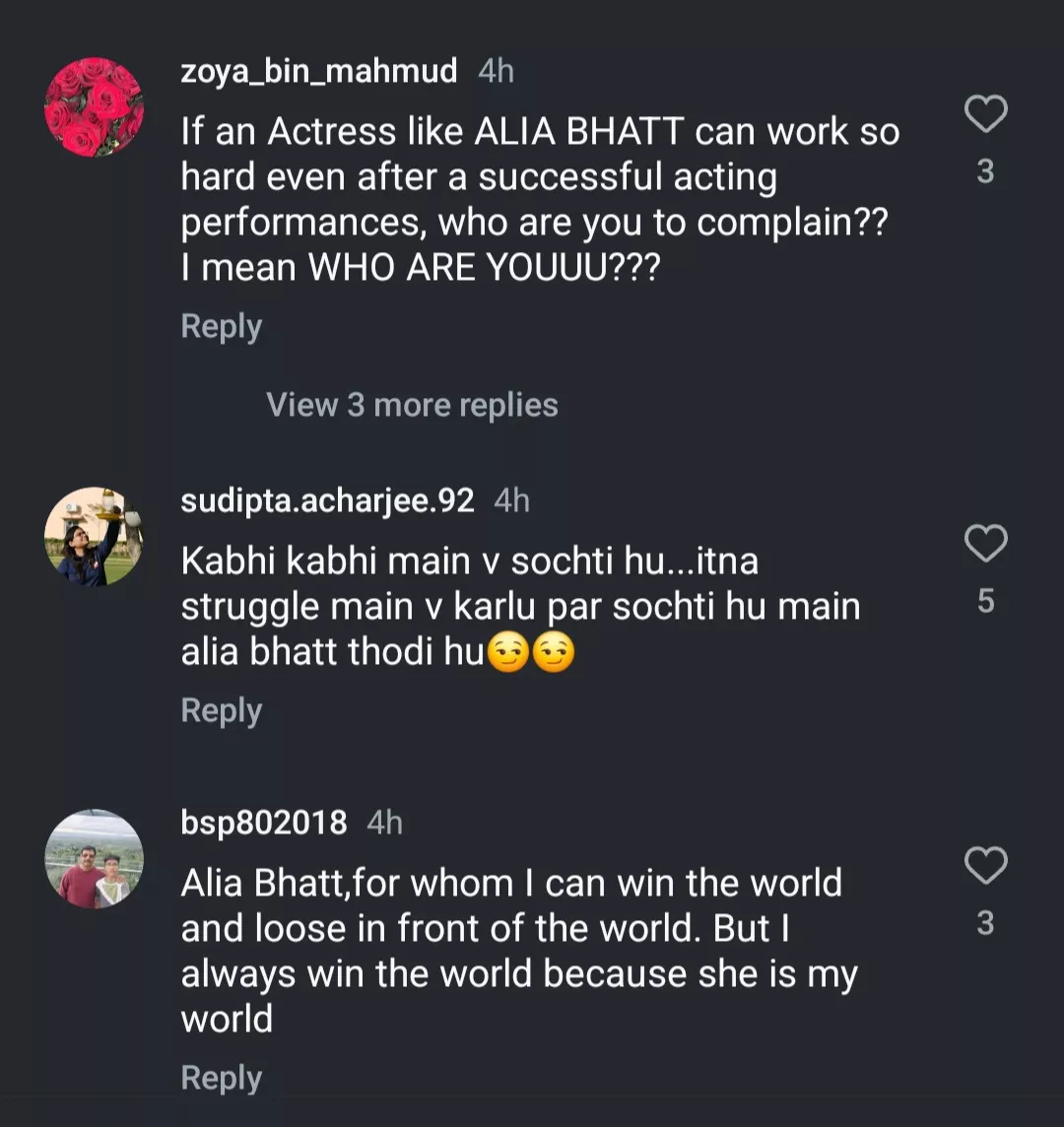This screenshot has height=1127, width=1064.
Task: Open zoya_bin_mahmud's red roses profile picture
Action: point(95,107)
